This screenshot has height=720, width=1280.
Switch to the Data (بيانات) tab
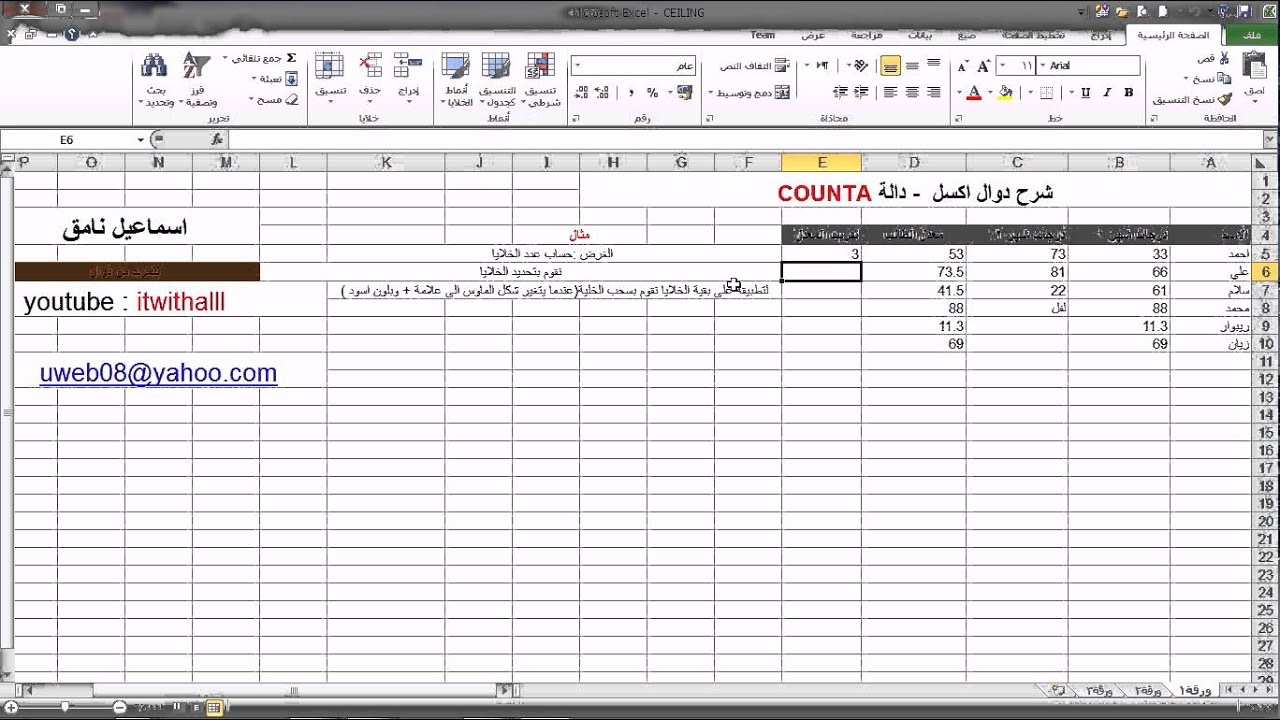(919, 35)
